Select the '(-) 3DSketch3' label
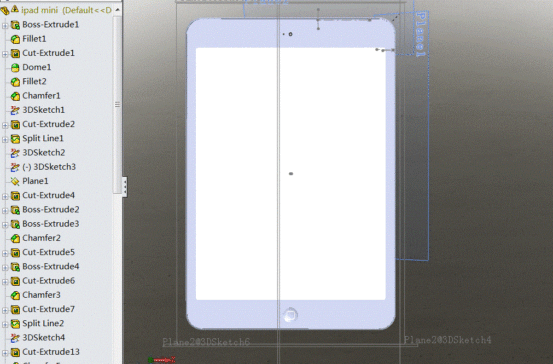 tap(49, 166)
